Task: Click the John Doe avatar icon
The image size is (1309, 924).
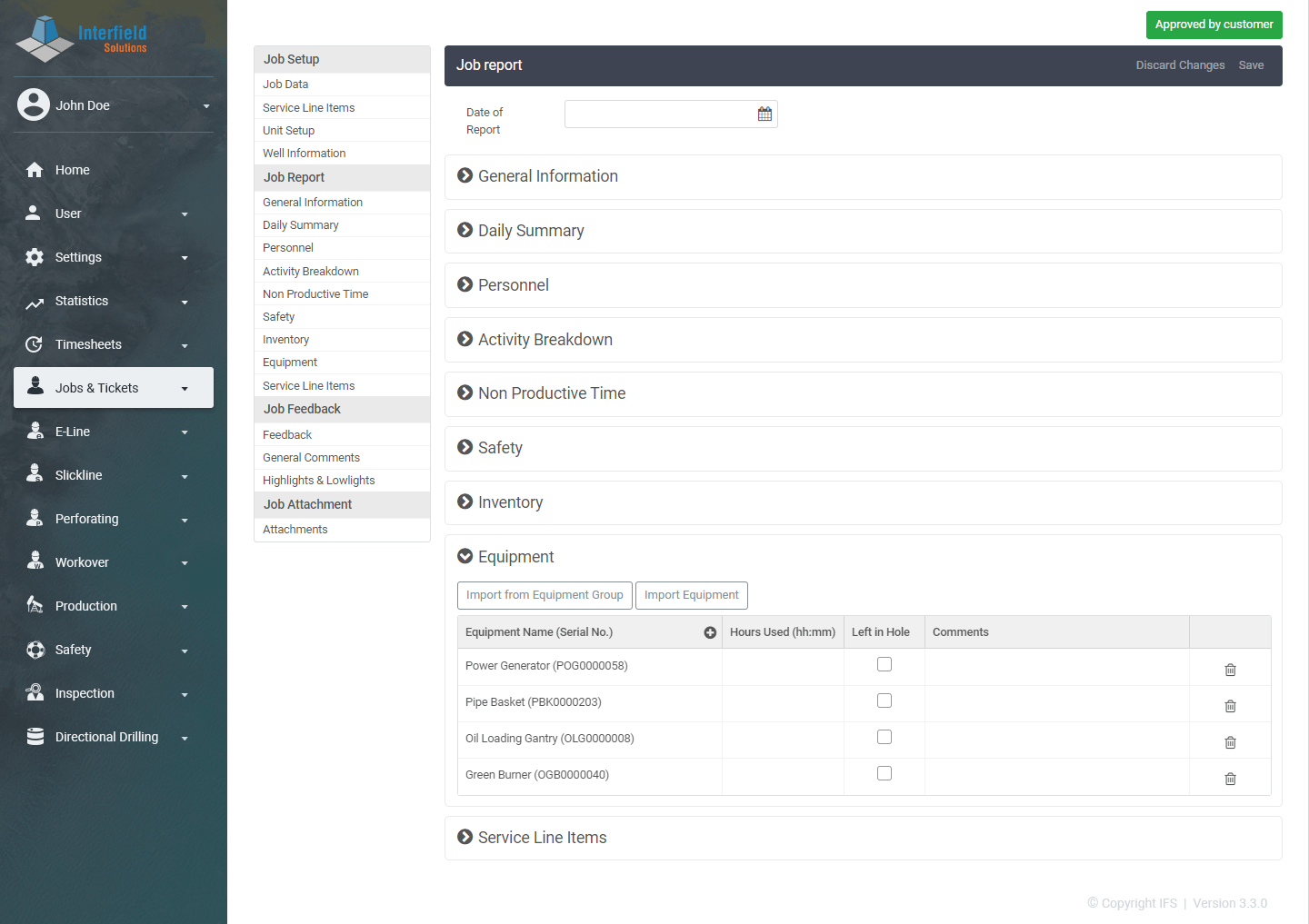Action: 34,104
